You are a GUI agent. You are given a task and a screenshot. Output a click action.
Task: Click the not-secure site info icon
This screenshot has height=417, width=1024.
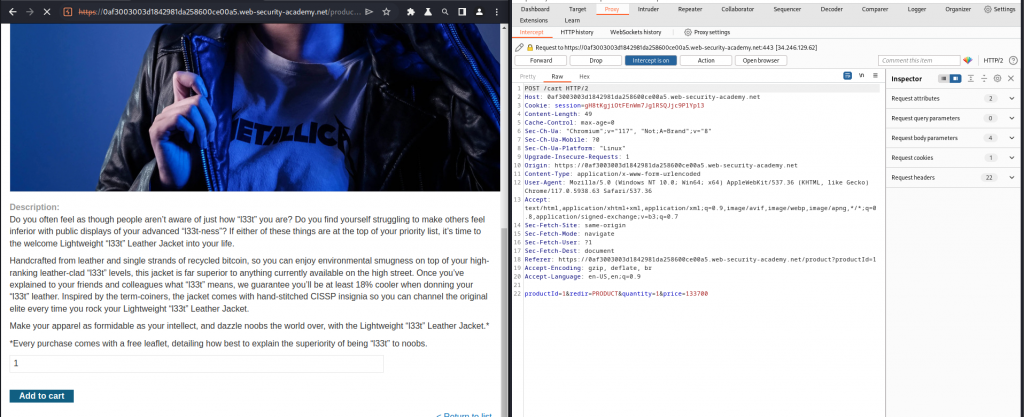69,12
